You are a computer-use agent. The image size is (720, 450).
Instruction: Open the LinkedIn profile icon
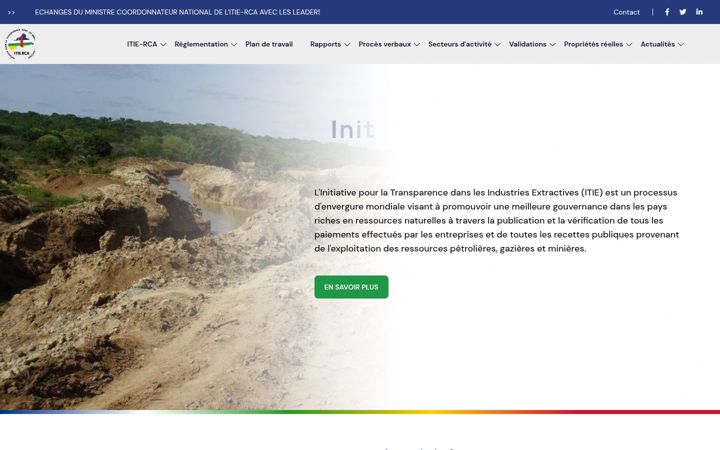[699, 12]
